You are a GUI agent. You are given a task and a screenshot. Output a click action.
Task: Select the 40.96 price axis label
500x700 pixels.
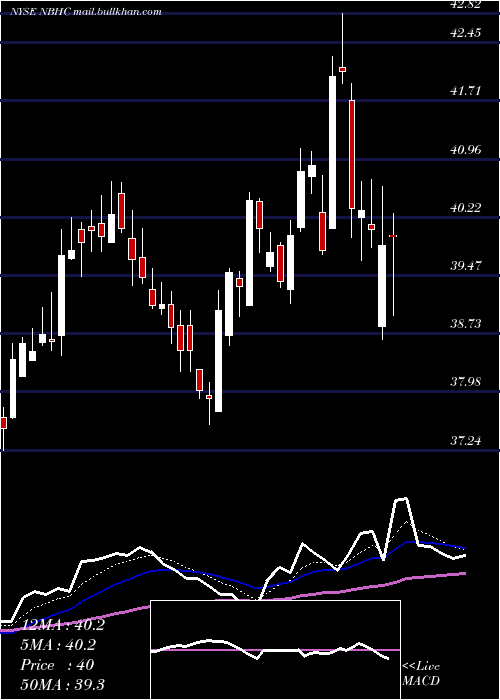click(466, 150)
